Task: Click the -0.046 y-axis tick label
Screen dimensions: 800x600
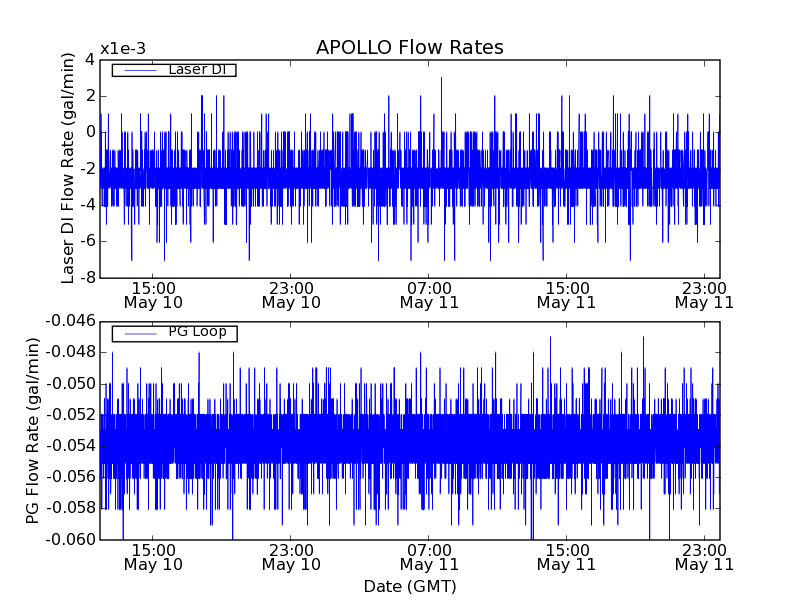Action: coord(70,320)
